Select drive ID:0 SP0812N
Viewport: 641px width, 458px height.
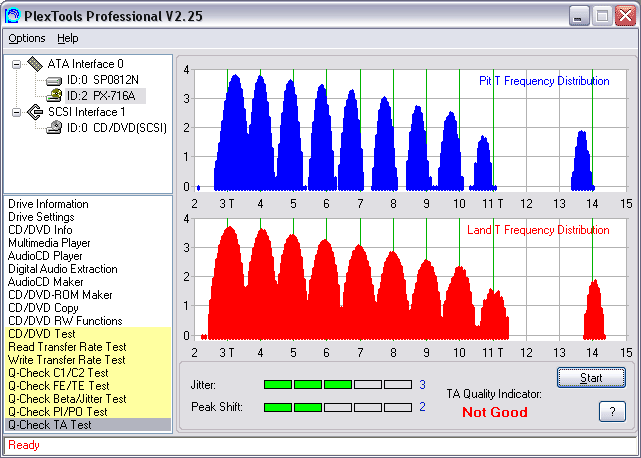point(103,80)
